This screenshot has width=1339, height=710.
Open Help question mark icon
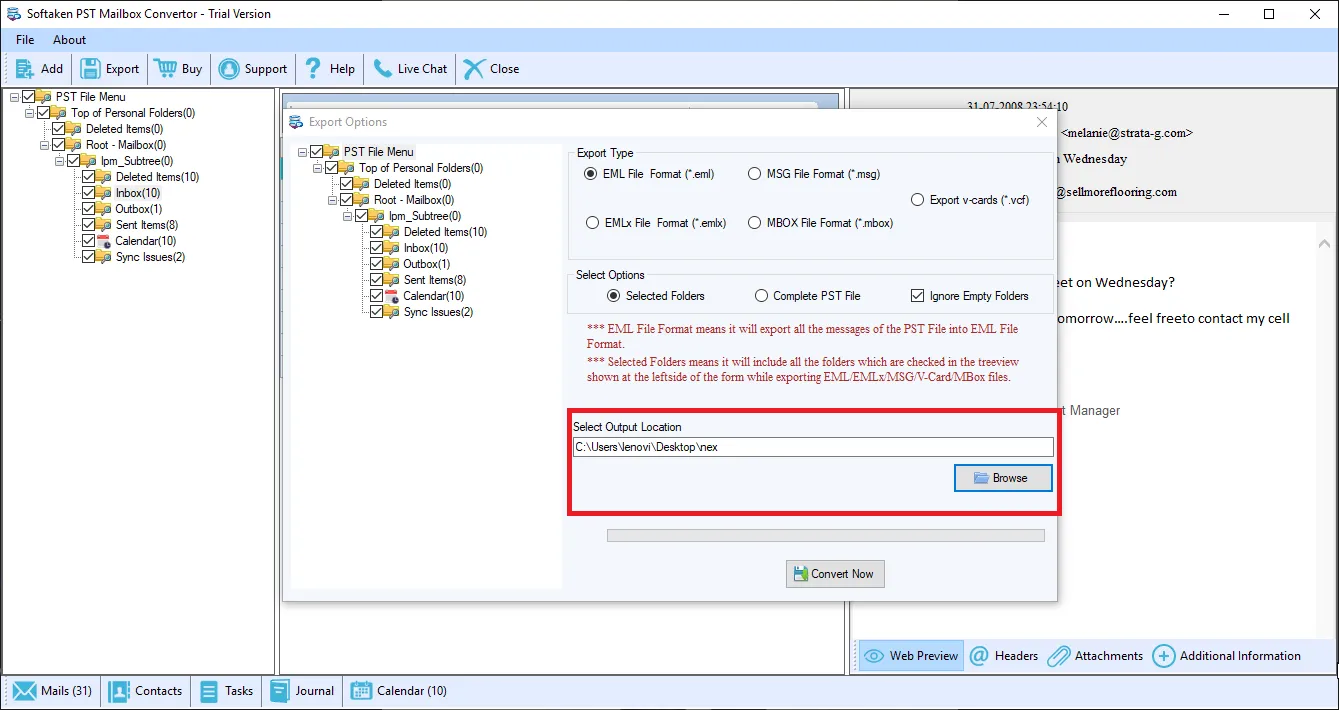pyautogui.click(x=313, y=69)
